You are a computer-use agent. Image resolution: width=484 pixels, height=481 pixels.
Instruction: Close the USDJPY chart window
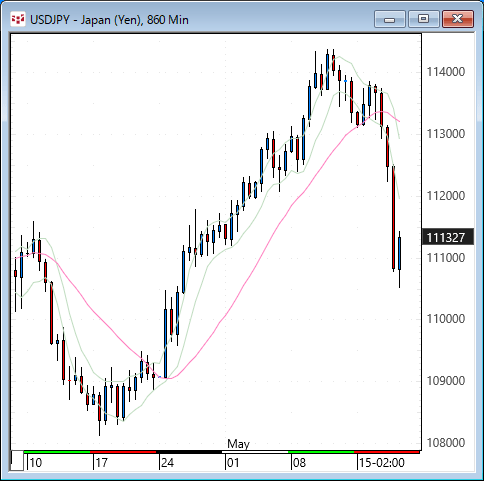click(458, 19)
